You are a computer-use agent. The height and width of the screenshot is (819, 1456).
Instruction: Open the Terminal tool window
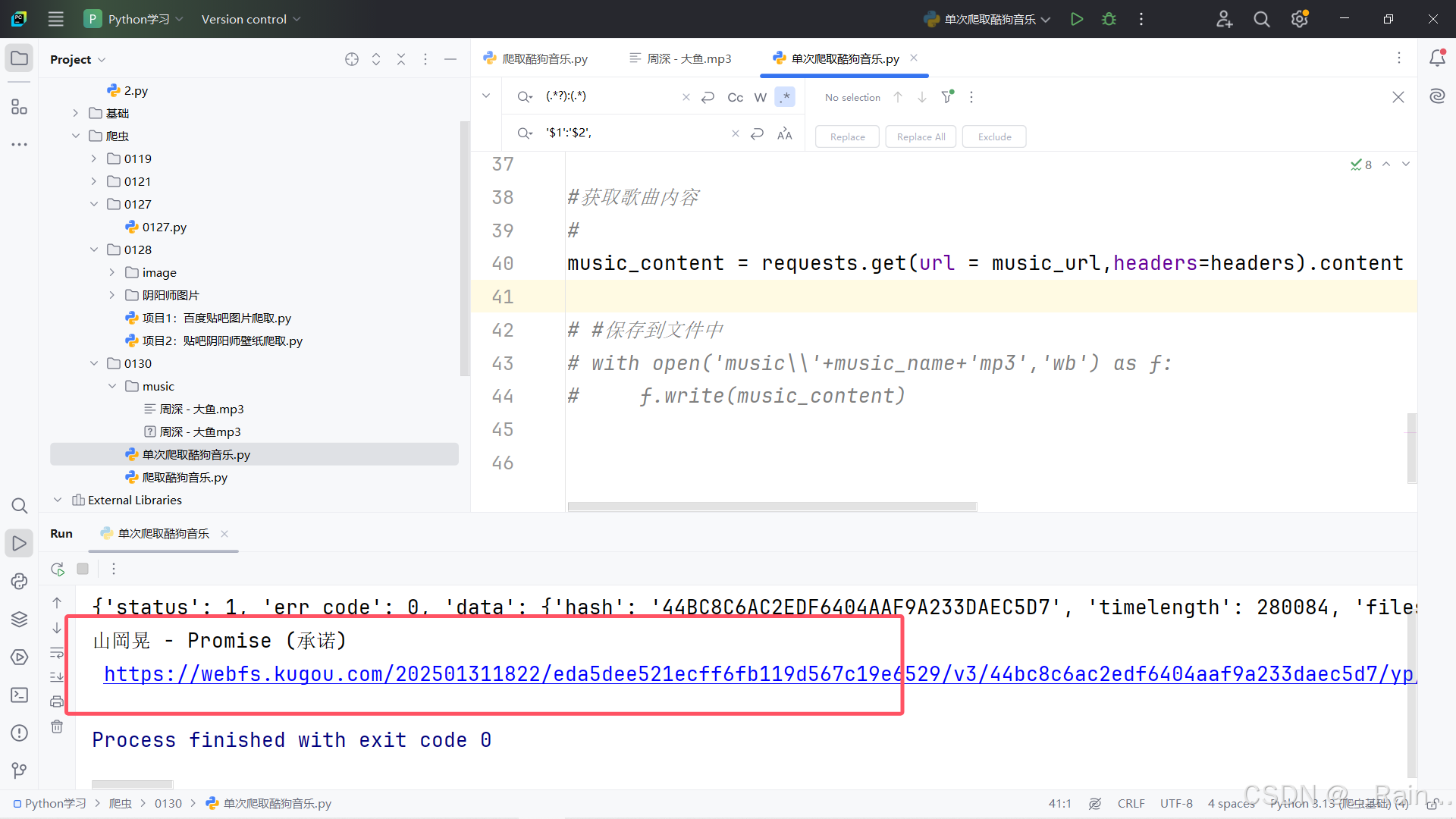coord(19,695)
